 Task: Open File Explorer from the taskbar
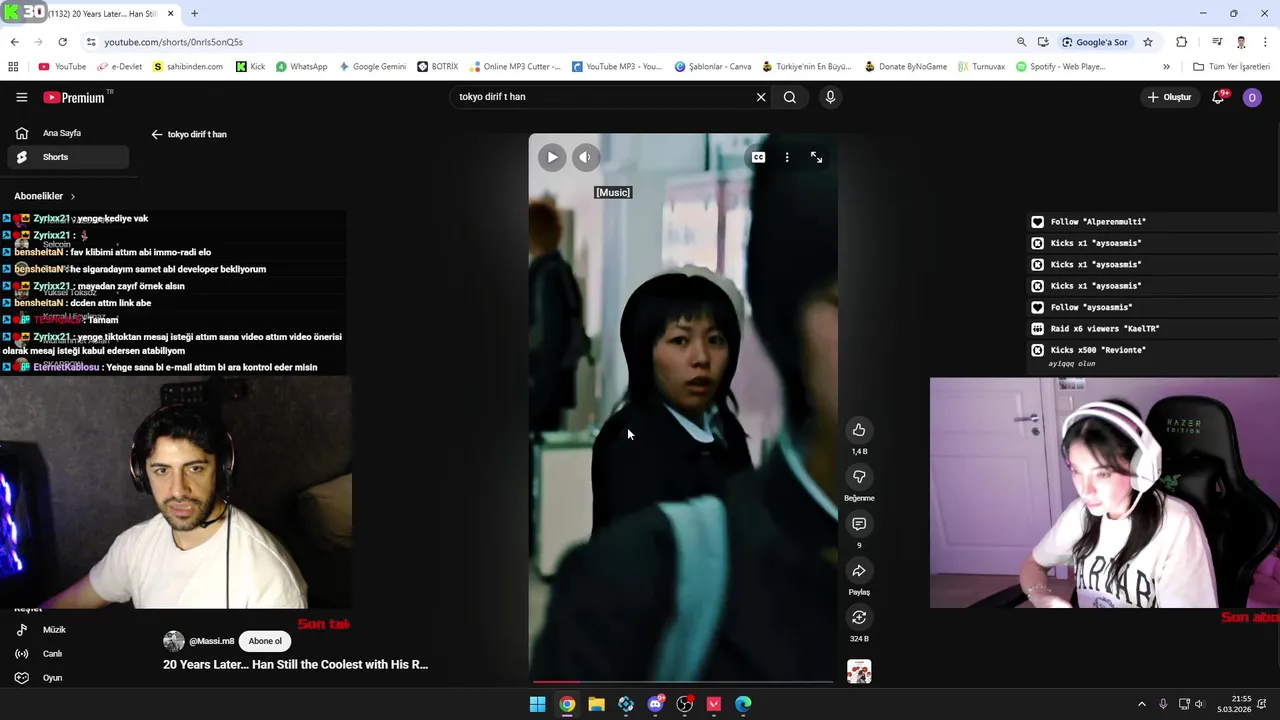pyautogui.click(x=596, y=704)
